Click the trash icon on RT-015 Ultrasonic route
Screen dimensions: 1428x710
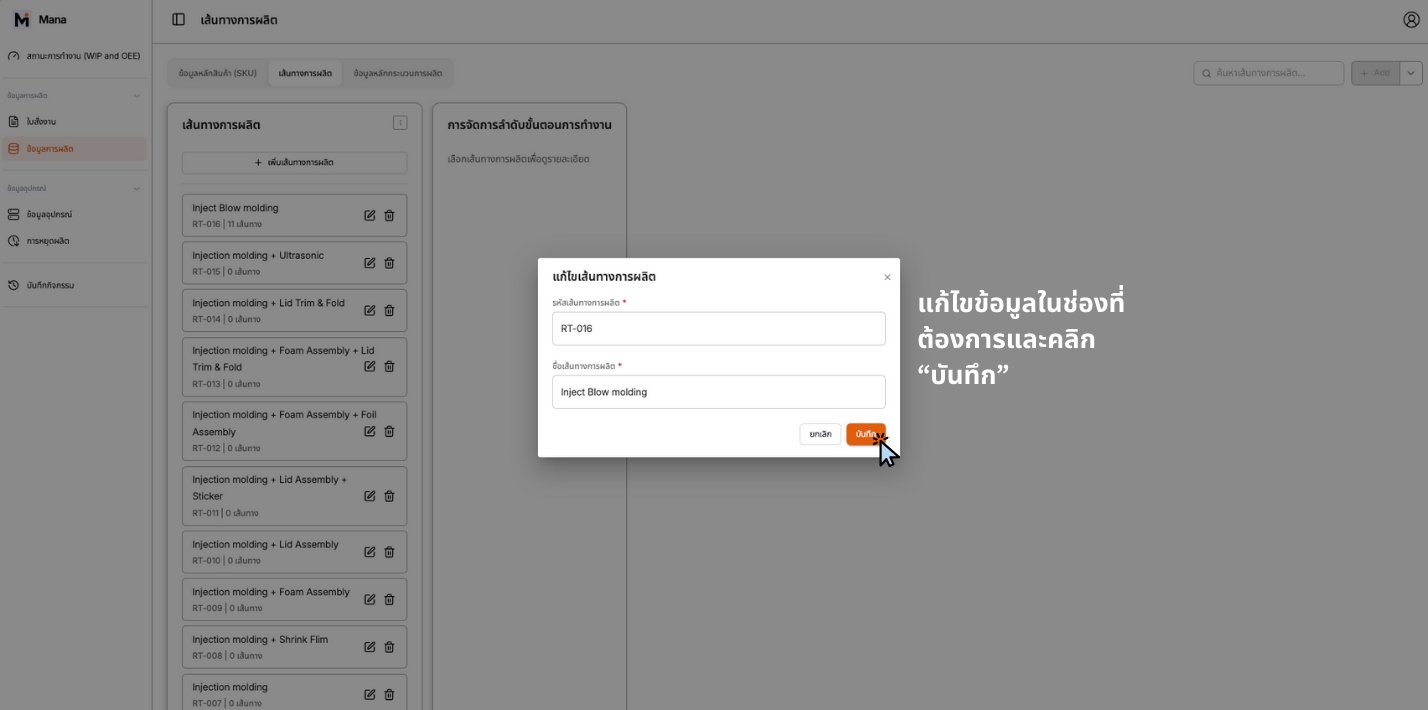(389, 263)
